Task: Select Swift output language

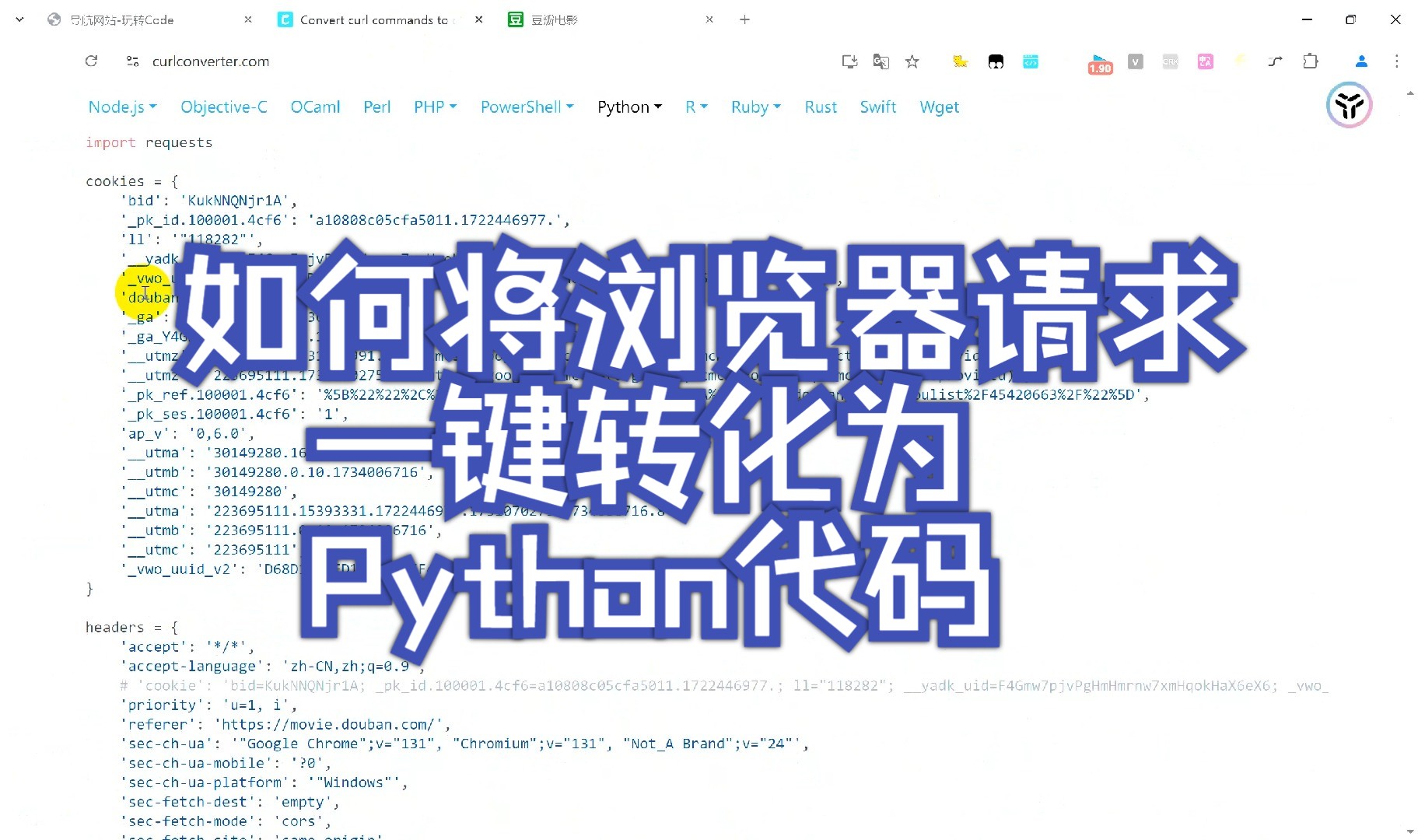Action: (x=877, y=107)
